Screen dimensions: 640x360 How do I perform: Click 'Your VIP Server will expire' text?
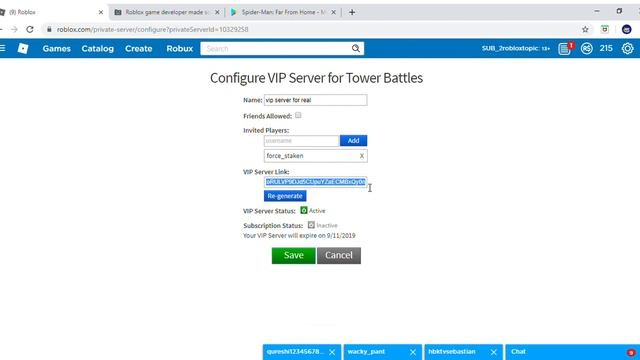[x=299, y=236]
